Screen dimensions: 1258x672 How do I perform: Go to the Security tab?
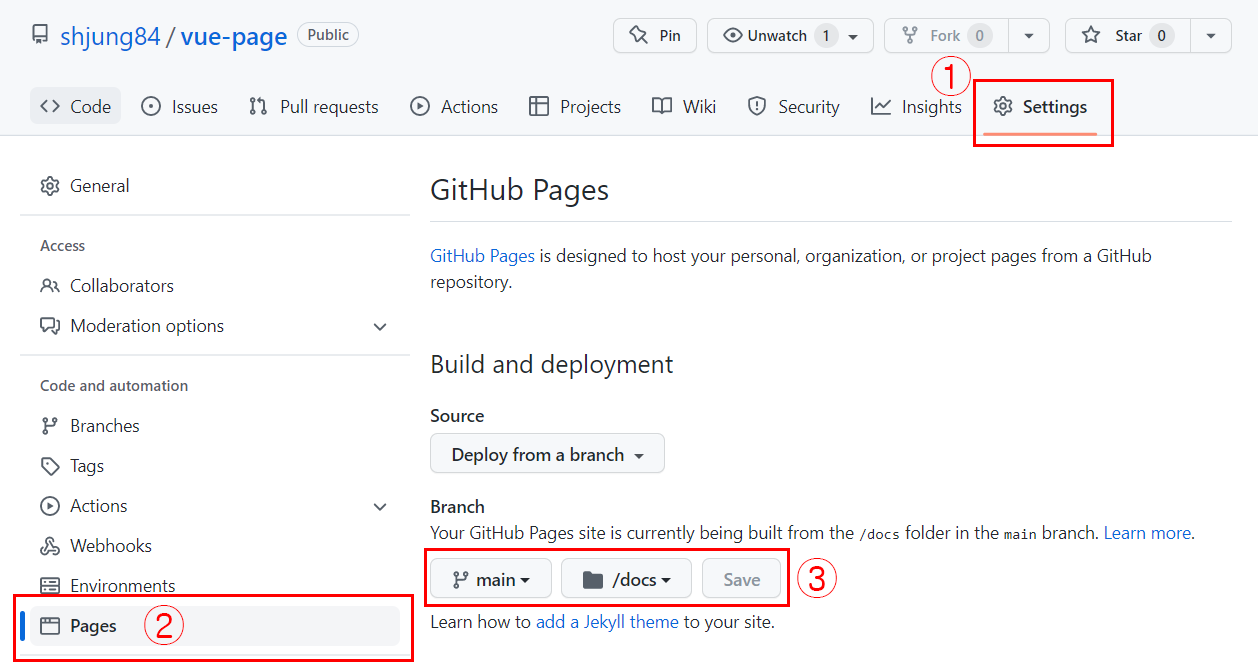click(794, 106)
